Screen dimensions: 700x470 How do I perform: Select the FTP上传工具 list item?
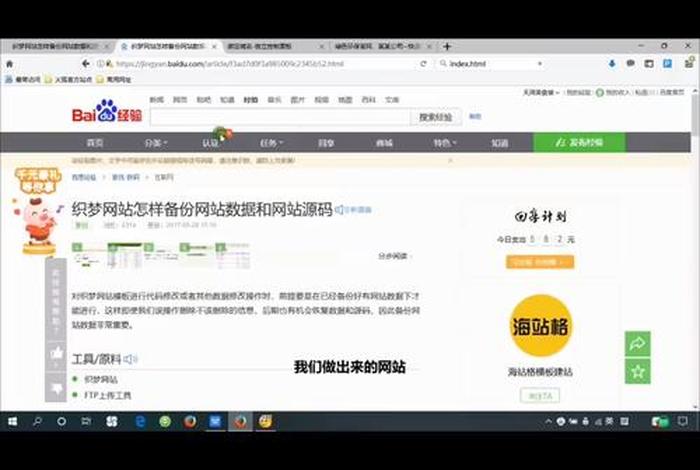click(108, 395)
